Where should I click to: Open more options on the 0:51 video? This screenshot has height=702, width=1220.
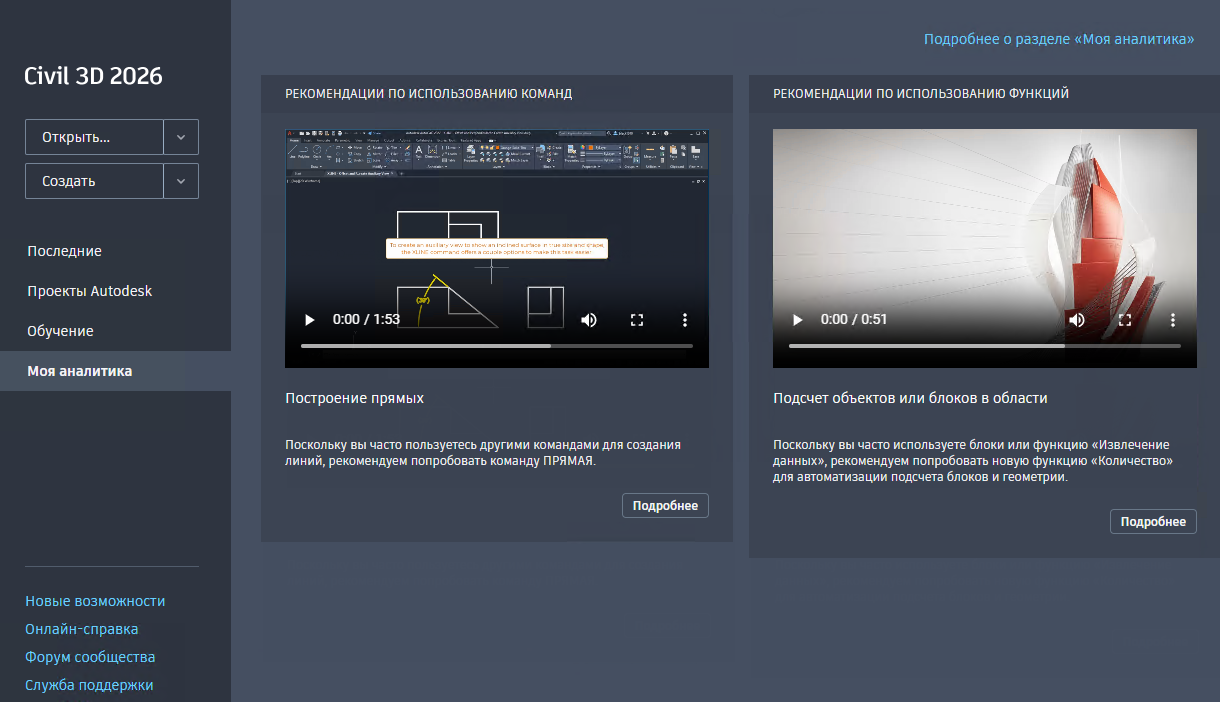click(x=1173, y=320)
